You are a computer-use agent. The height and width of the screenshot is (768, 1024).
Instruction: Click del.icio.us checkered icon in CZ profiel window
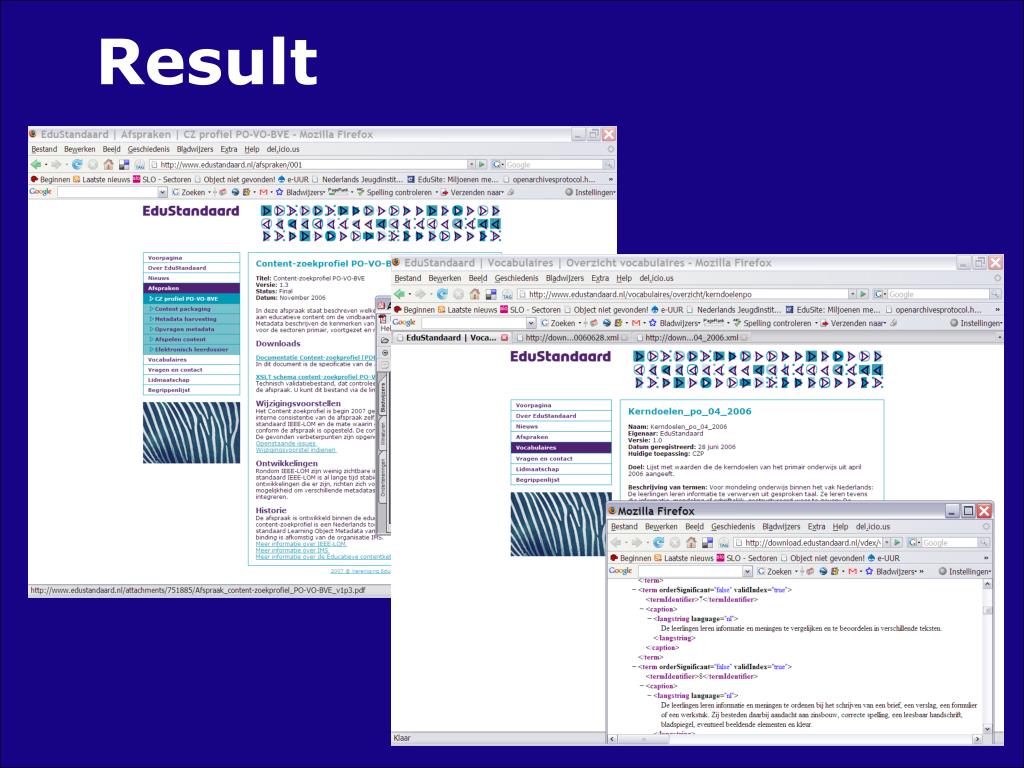coord(123,165)
